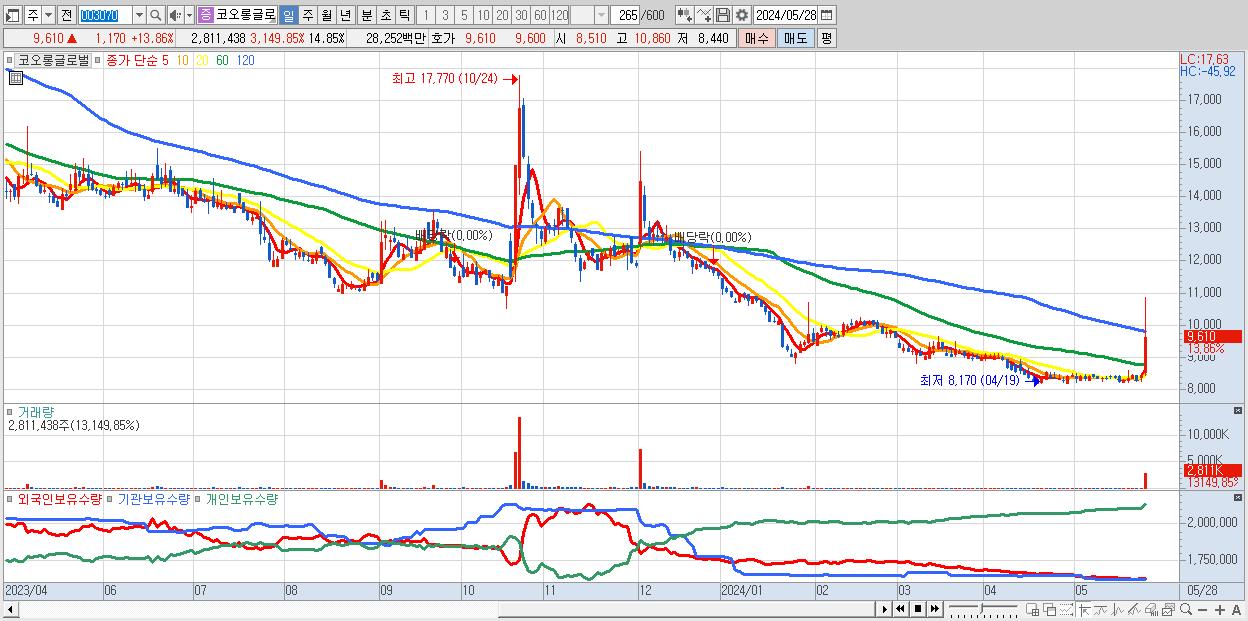This screenshot has height=621, width=1248.
Task: Select the 5-day moving average label
Action: [x=165, y=60]
